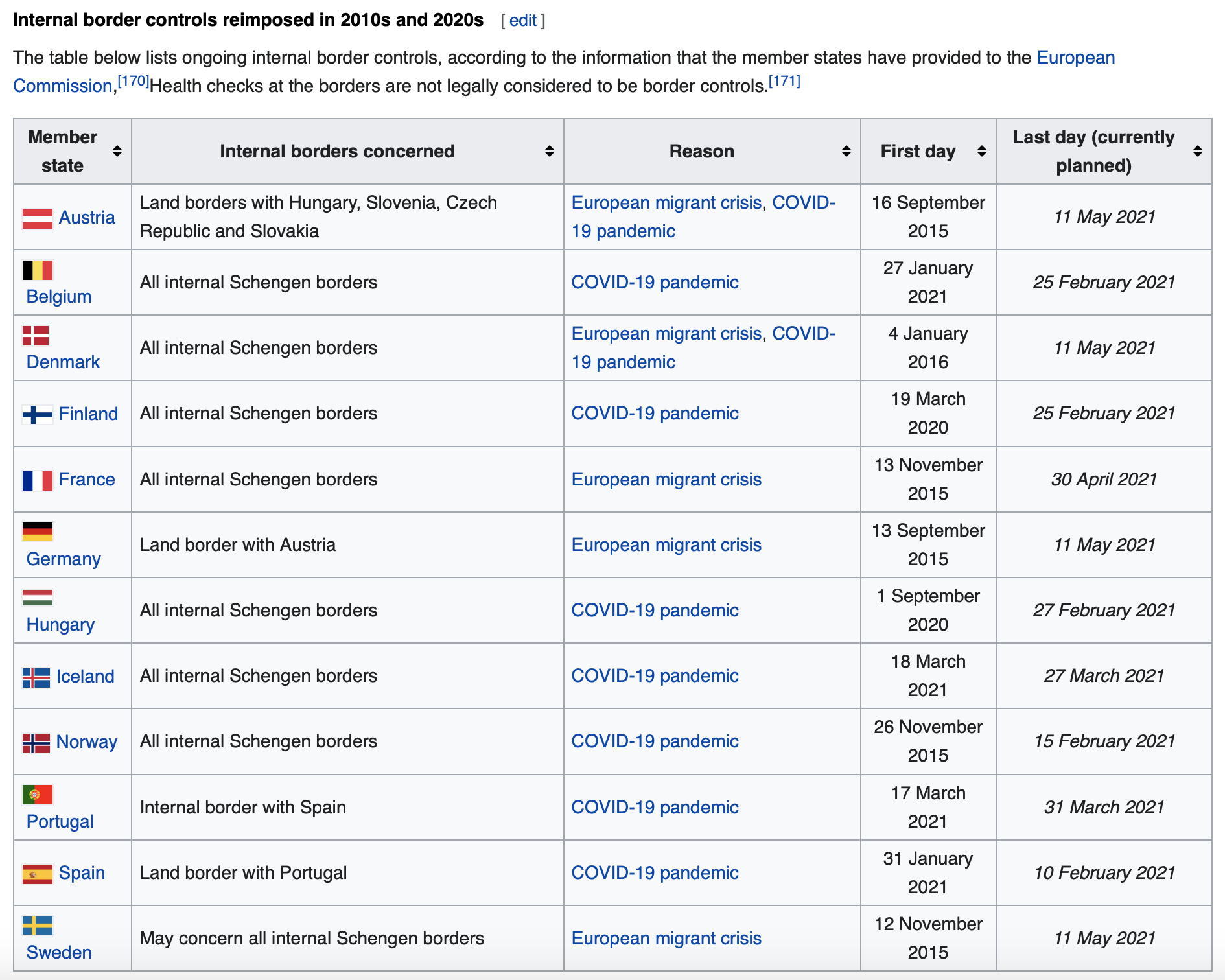Open European migrant crisis link in Germany row
The height and width of the screenshot is (980, 1225).
click(x=667, y=545)
